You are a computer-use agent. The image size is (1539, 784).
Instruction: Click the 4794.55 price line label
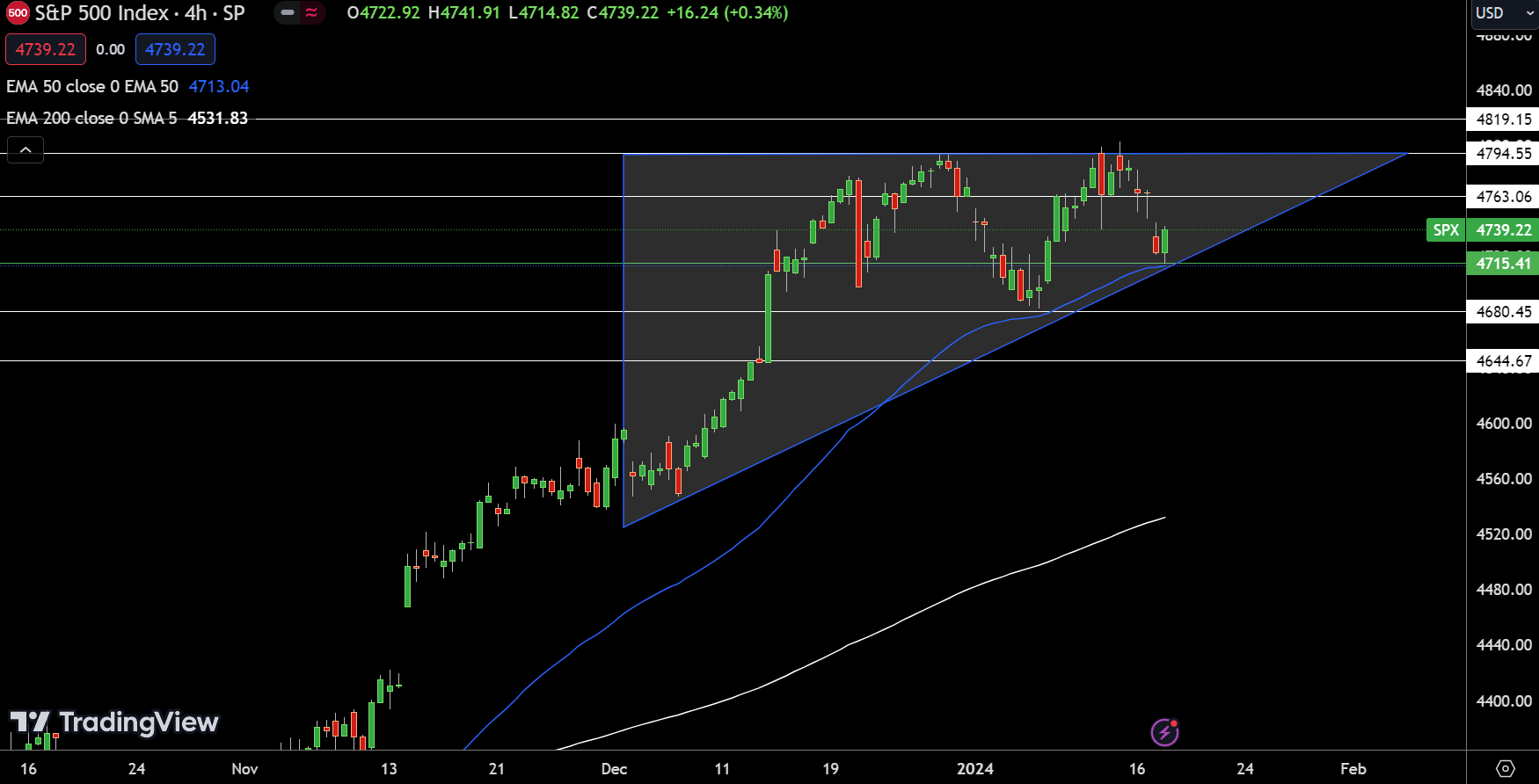[1503, 153]
